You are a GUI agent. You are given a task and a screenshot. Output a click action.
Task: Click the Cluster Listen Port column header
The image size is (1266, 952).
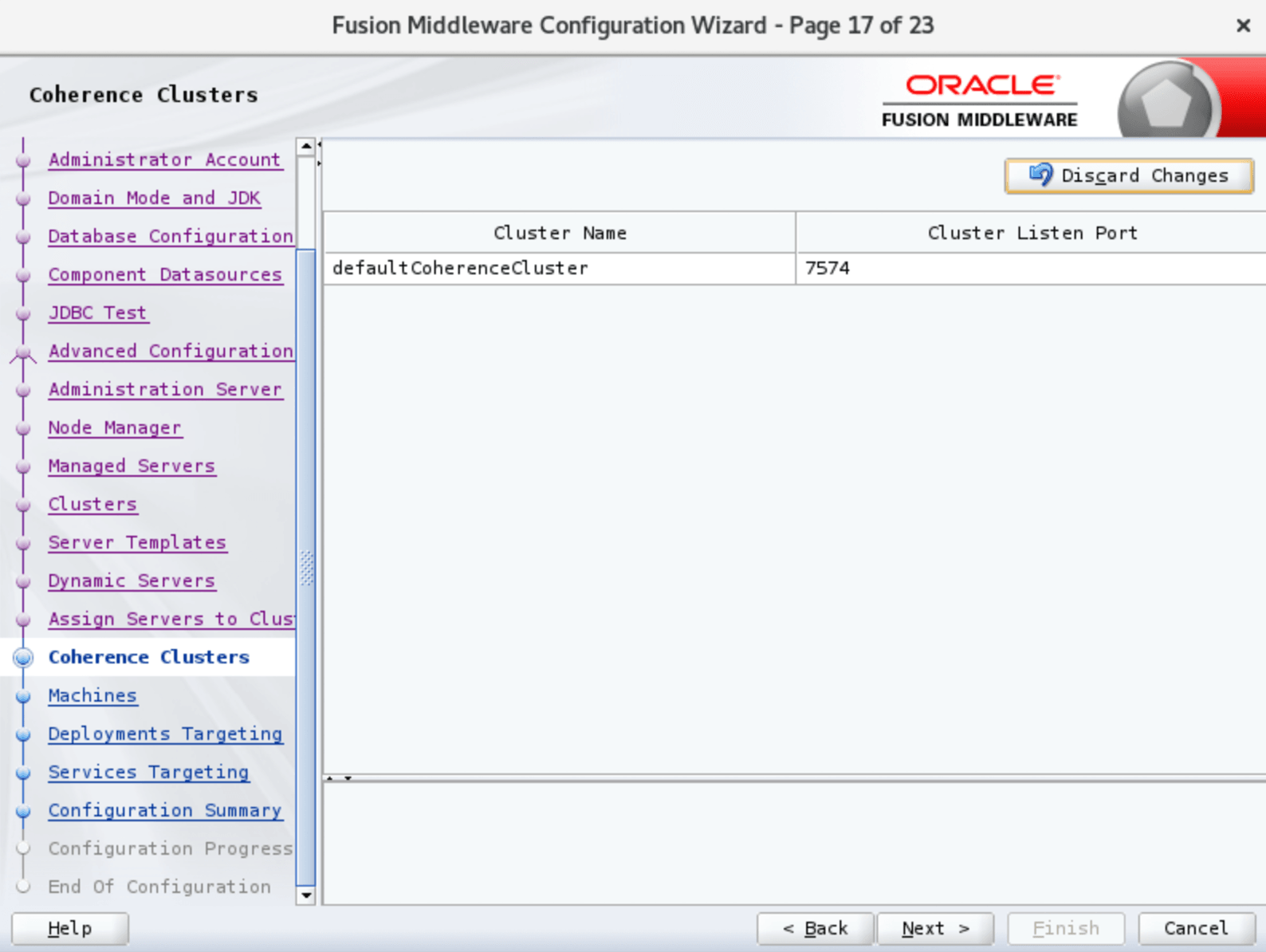(x=1032, y=233)
